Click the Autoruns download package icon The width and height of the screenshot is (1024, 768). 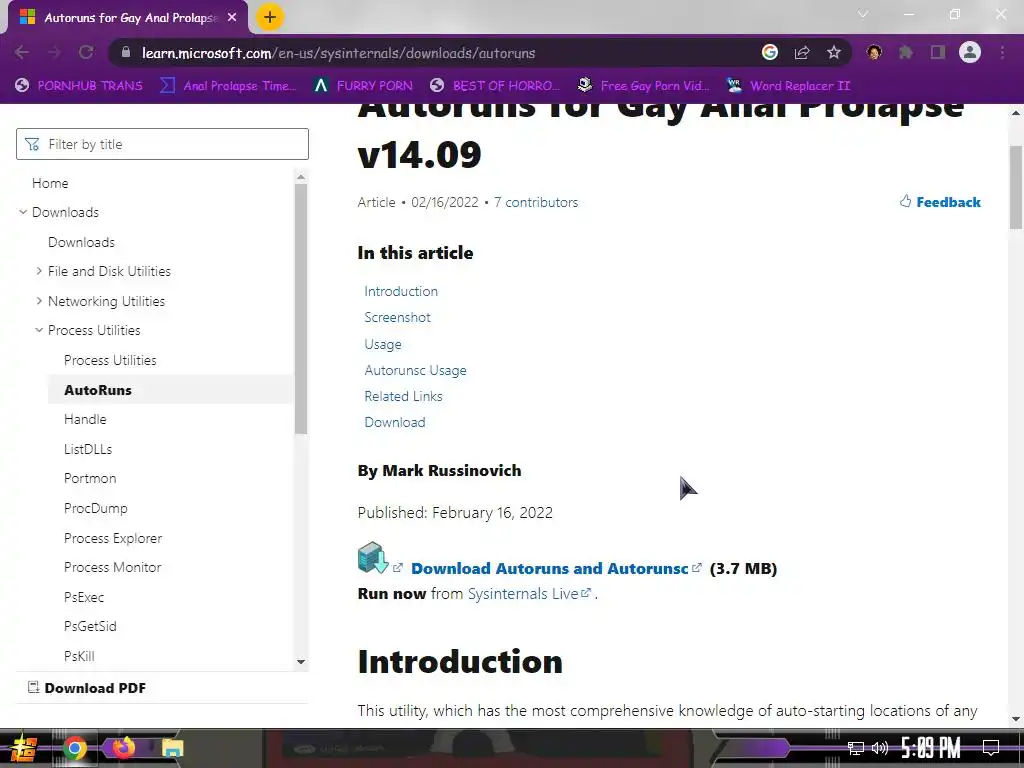[373, 558]
